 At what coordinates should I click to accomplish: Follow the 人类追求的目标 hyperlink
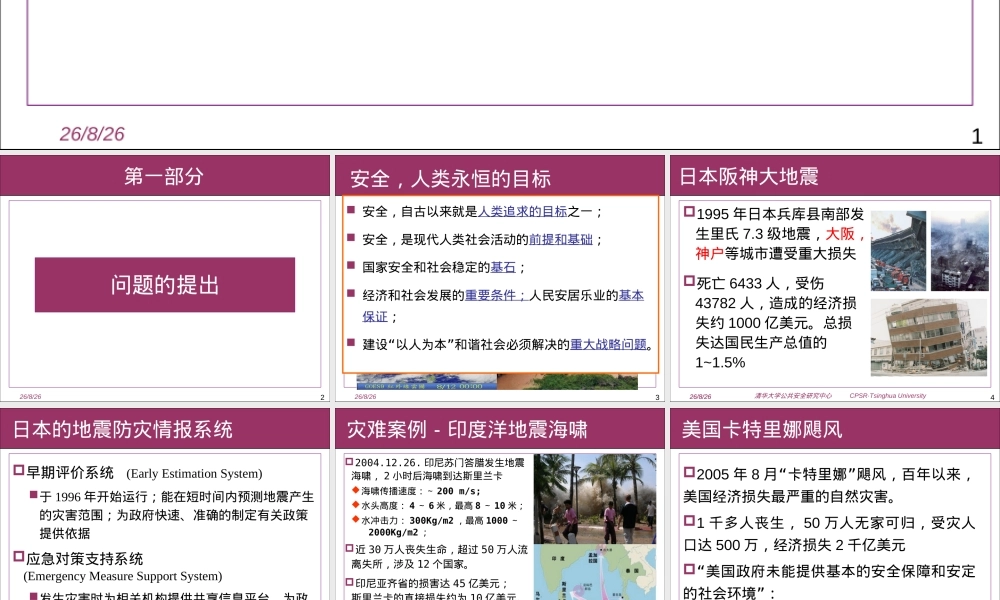[x=522, y=211]
